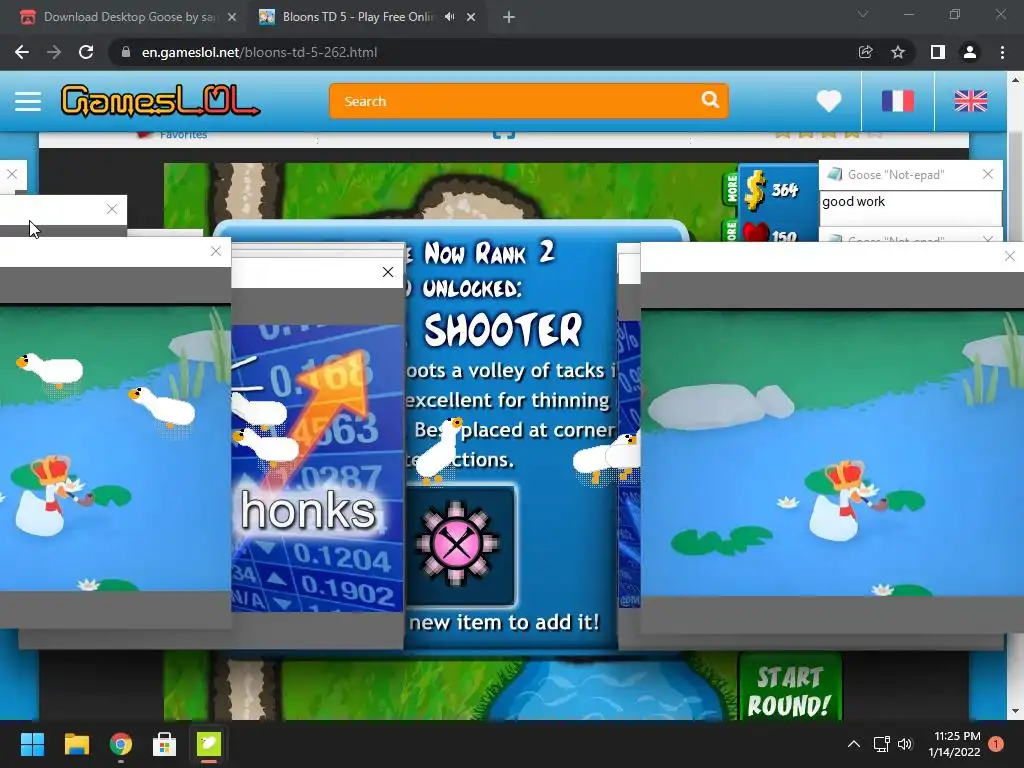Open the network tray icon
This screenshot has height=768, width=1024.
click(882, 744)
